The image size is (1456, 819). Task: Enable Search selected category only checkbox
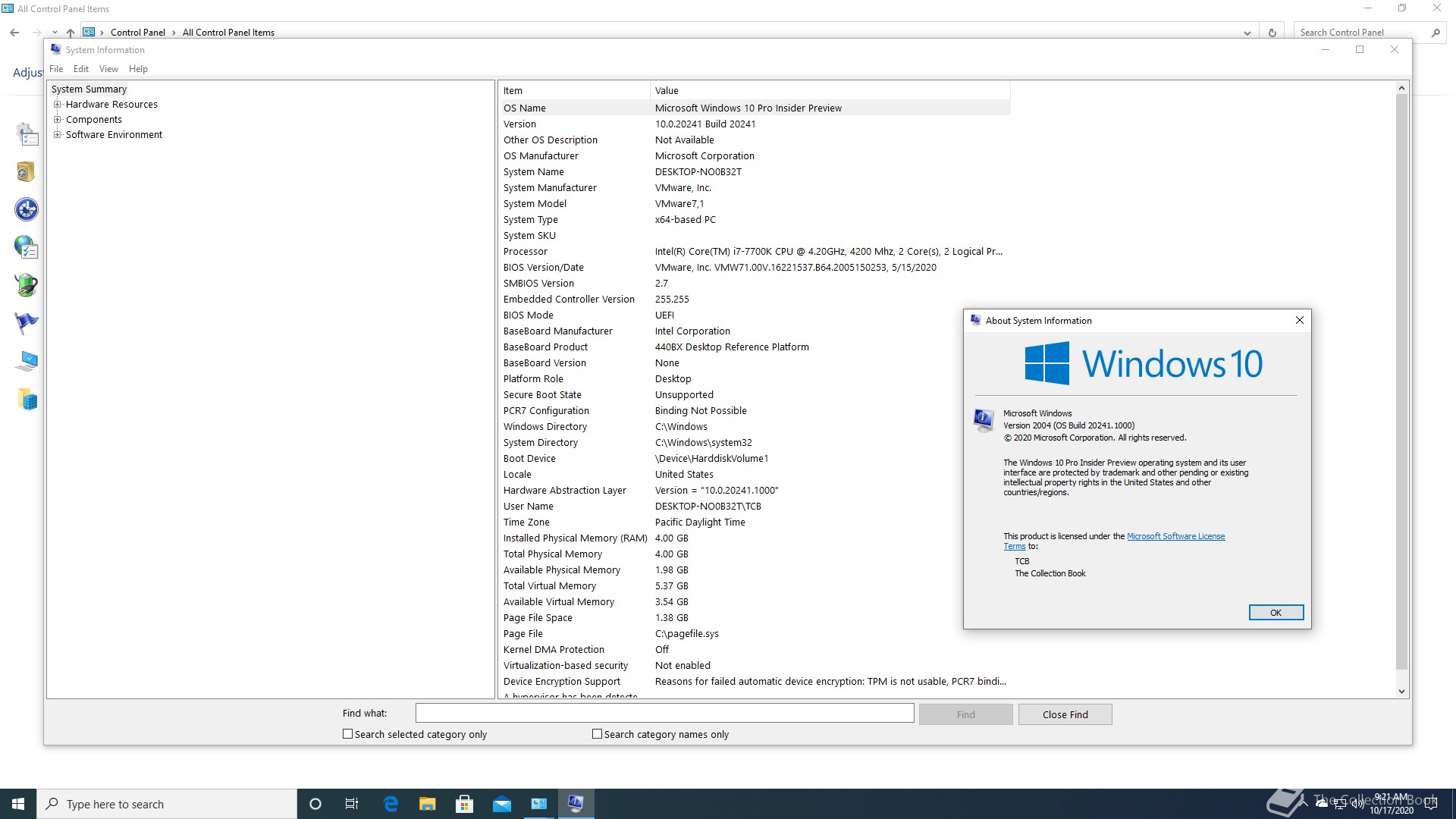click(347, 734)
